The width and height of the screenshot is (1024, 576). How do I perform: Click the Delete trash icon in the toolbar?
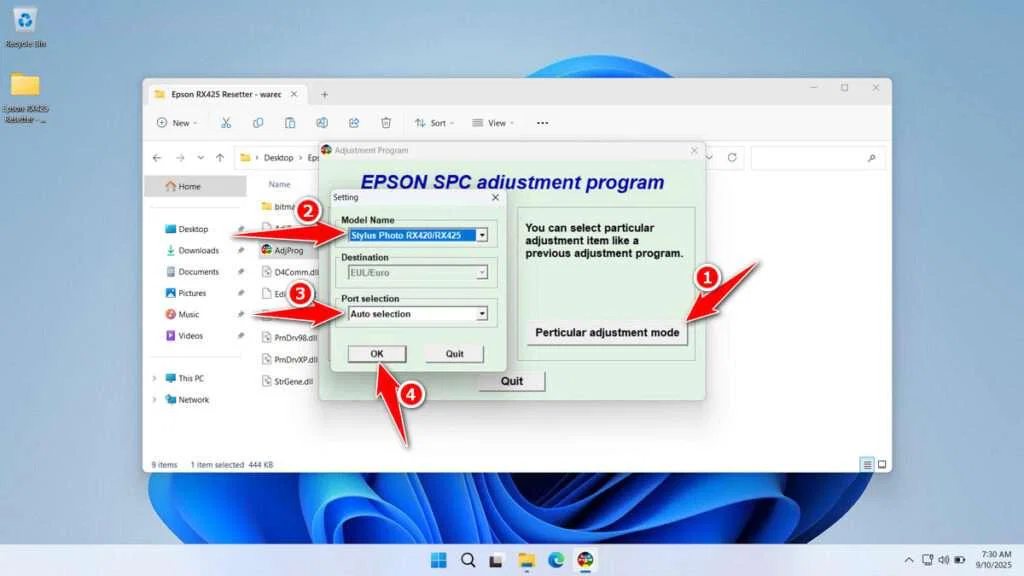point(386,122)
